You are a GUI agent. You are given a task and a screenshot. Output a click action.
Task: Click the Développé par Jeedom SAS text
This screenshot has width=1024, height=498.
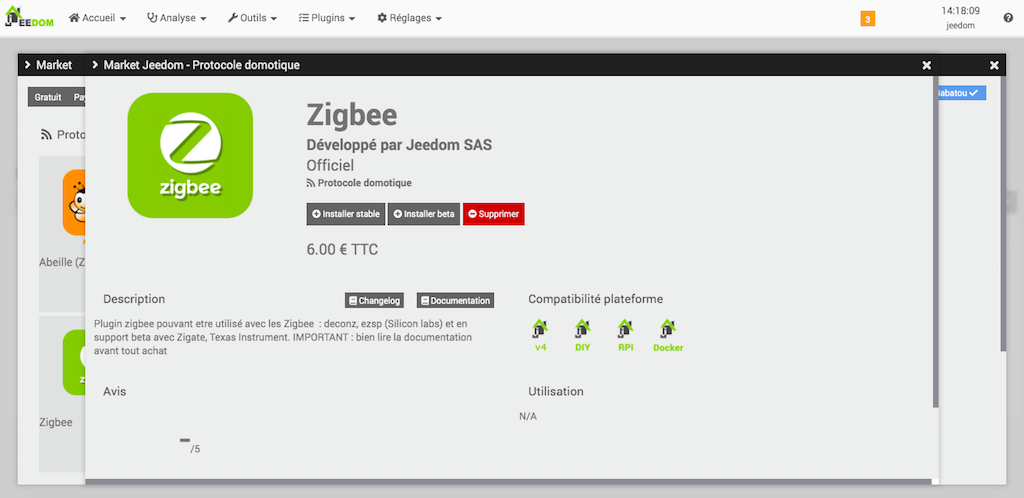tap(399, 145)
